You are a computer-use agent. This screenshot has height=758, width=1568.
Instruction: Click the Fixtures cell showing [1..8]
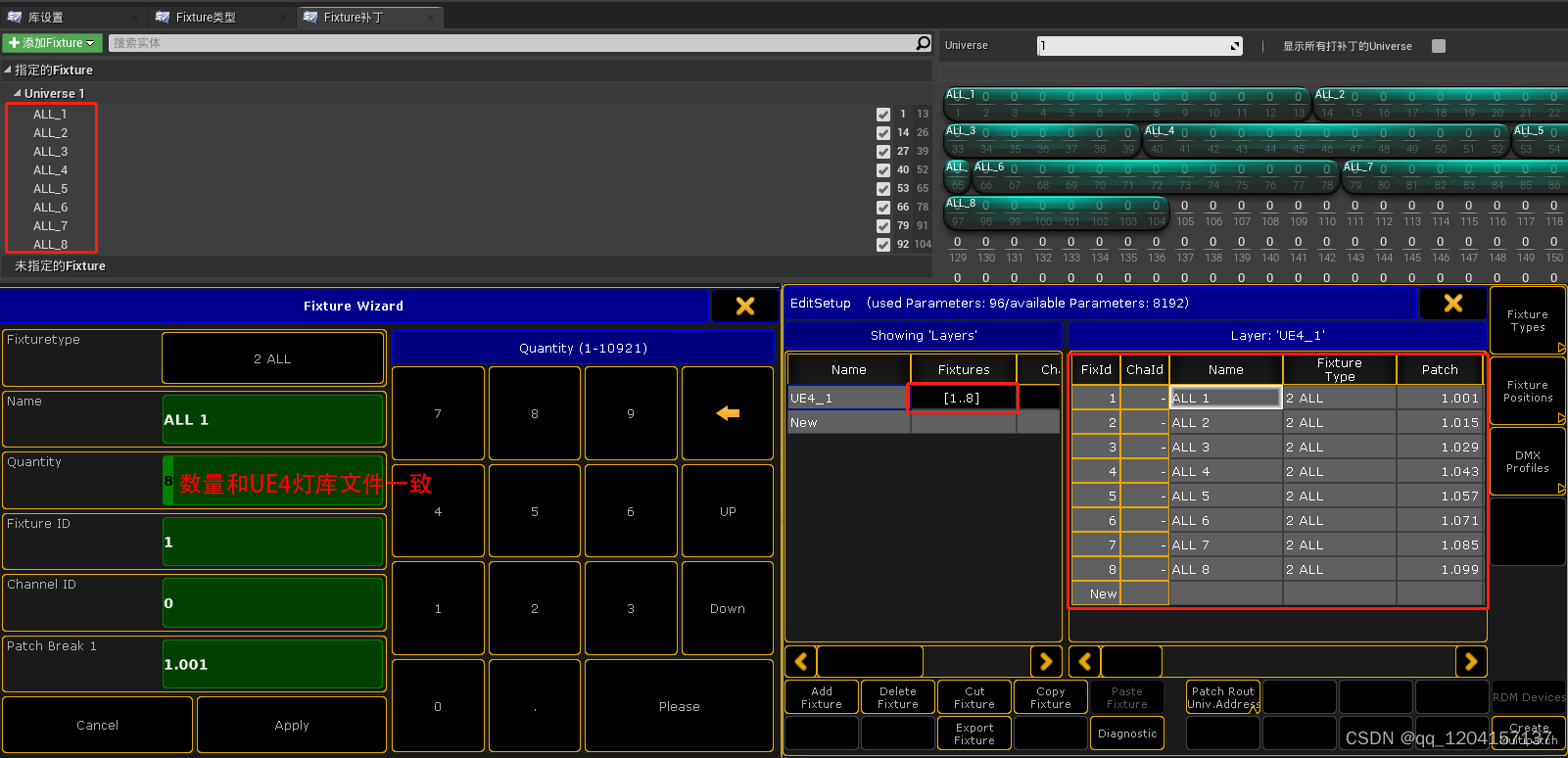pyautogui.click(x=963, y=398)
